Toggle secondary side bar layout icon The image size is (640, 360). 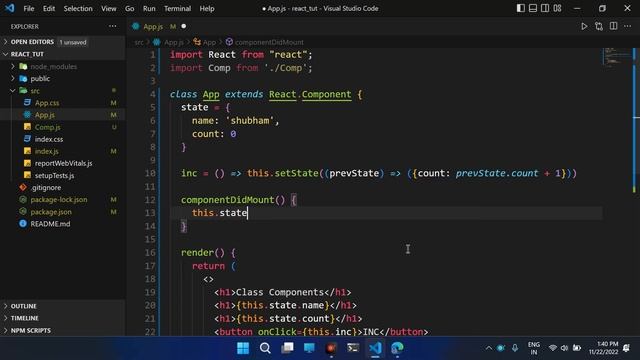point(545,8)
